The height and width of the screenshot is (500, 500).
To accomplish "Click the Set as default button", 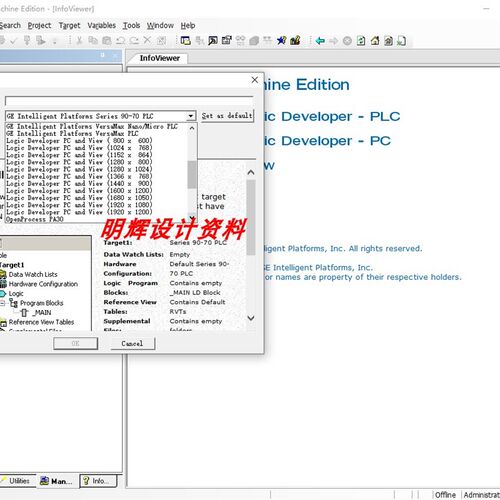I will click(227, 116).
